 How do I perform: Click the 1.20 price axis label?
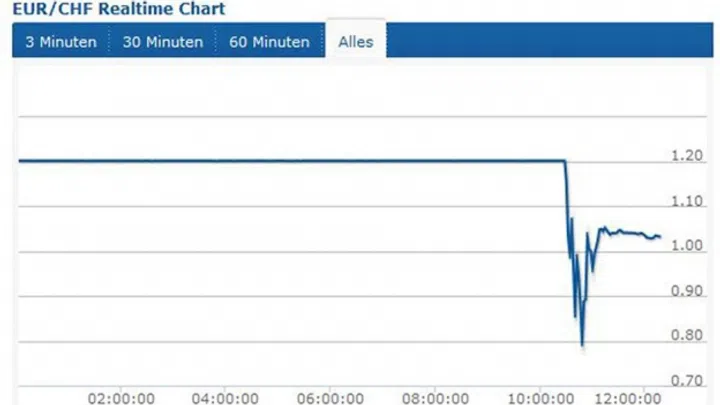687,155
